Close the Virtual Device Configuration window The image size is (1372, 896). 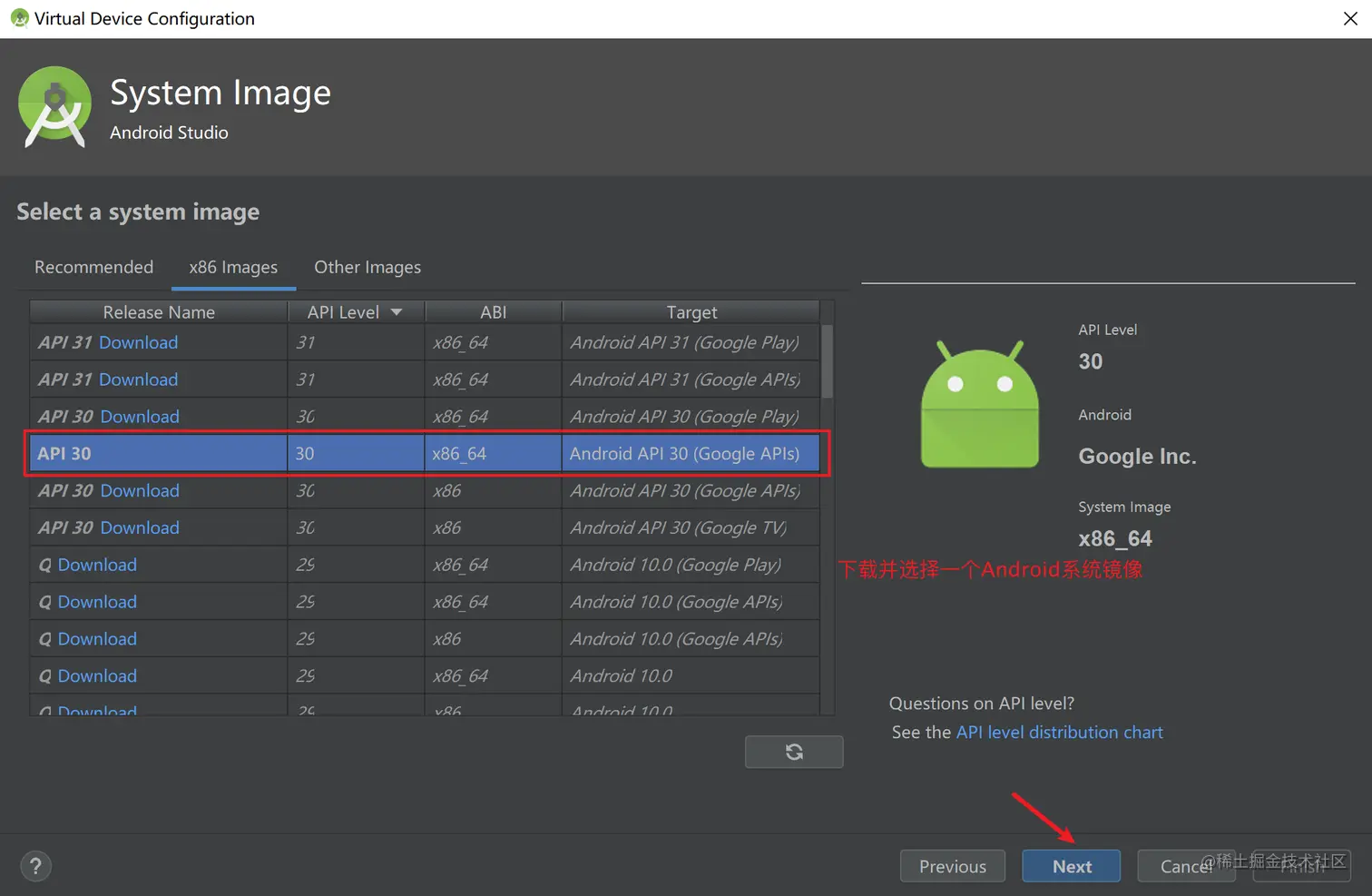(x=1350, y=19)
